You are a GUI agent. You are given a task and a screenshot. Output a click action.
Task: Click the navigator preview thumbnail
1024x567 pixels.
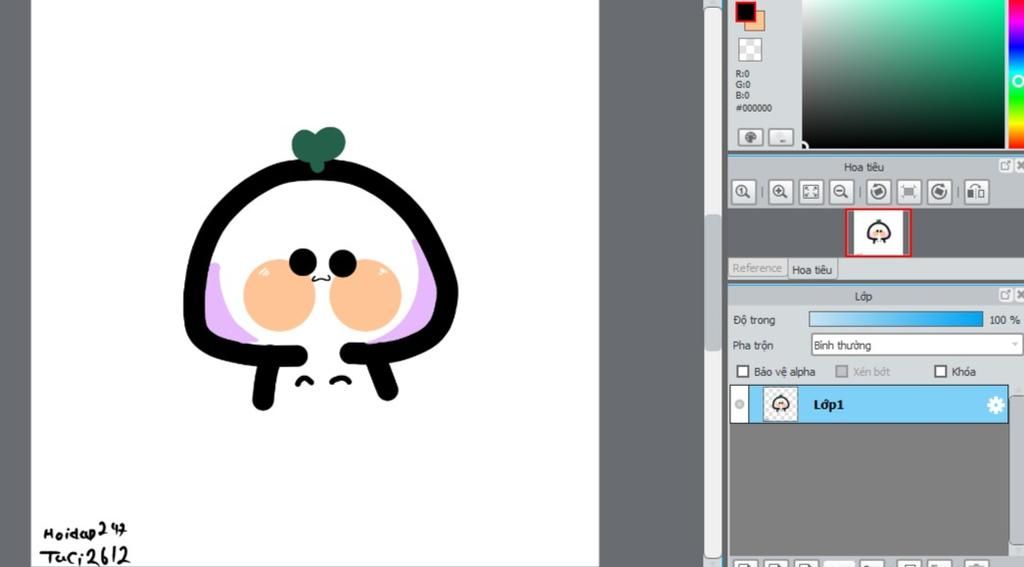pos(878,233)
